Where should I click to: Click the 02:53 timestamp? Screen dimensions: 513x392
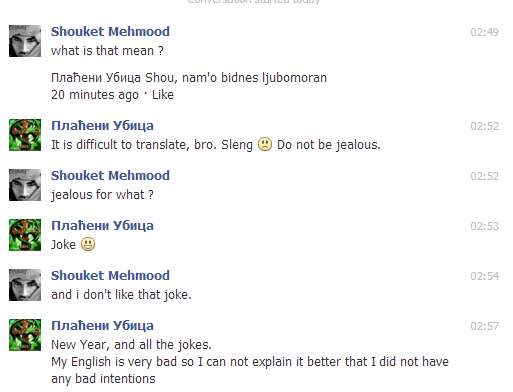(x=484, y=226)
